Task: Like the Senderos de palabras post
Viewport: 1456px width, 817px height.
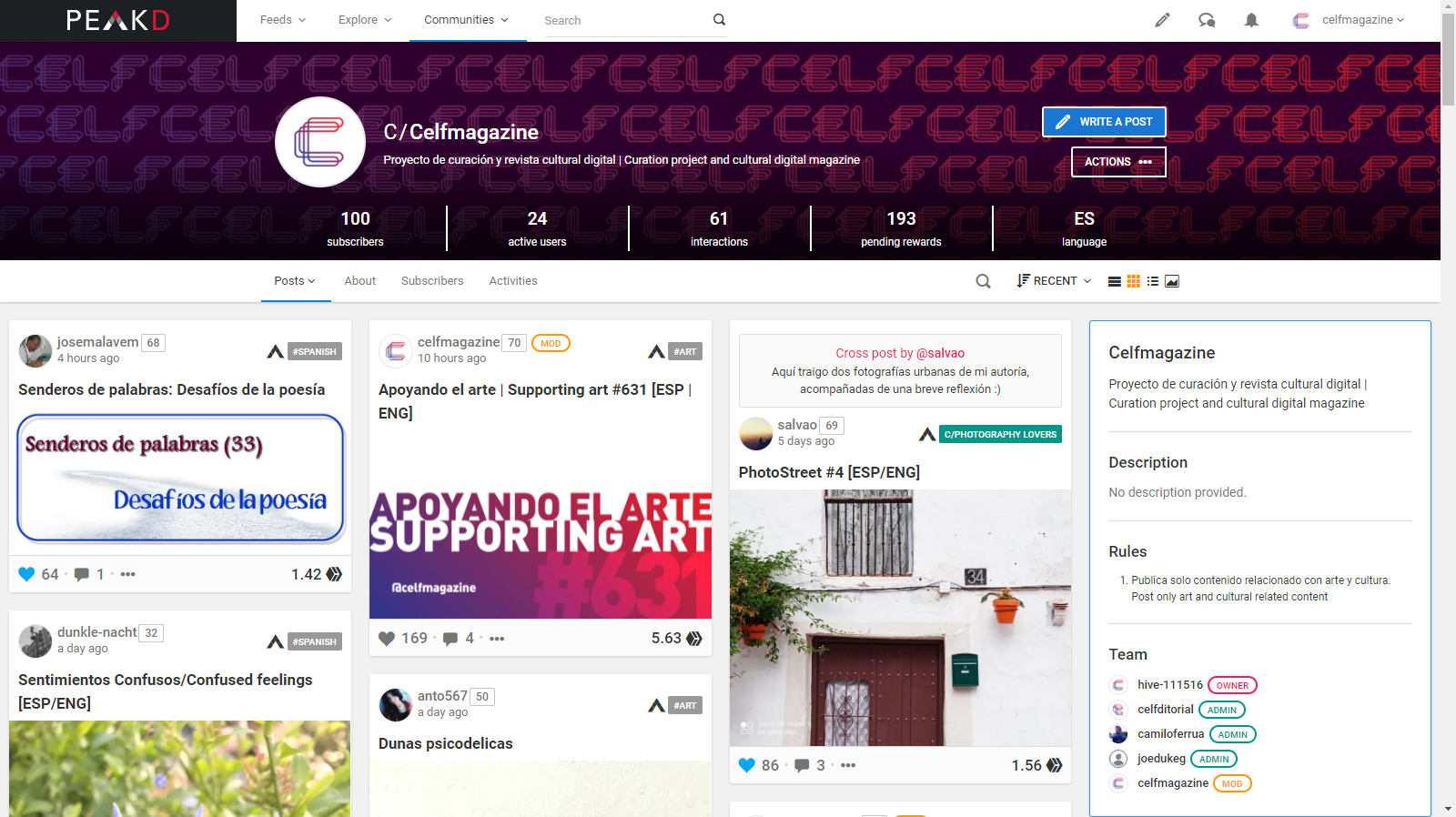Action: pyautogui.click(x=26, y=574)
